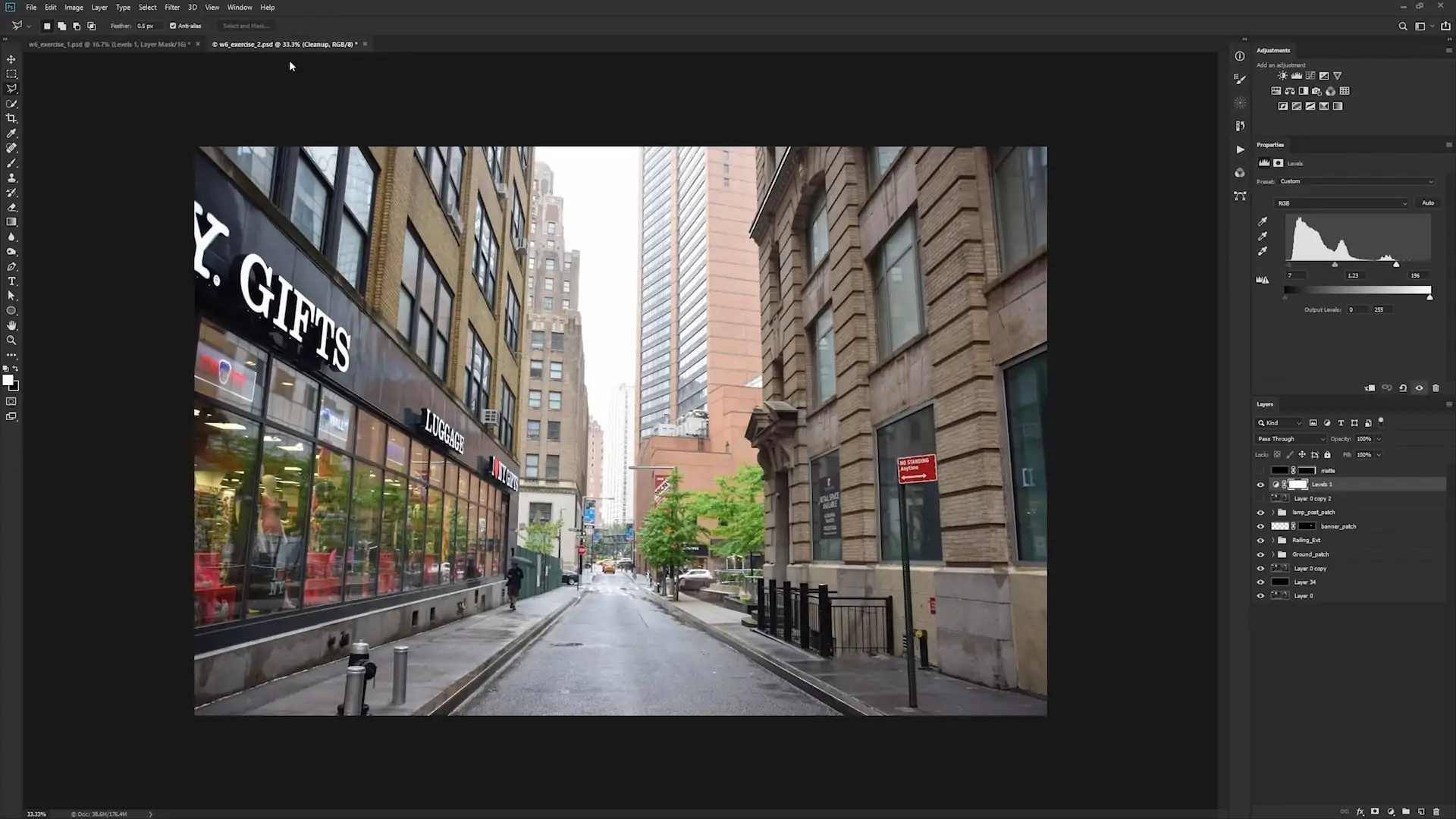Select the Zoom tool in toolbar
Screen dimensions: 1456x819
pos(11,340)
